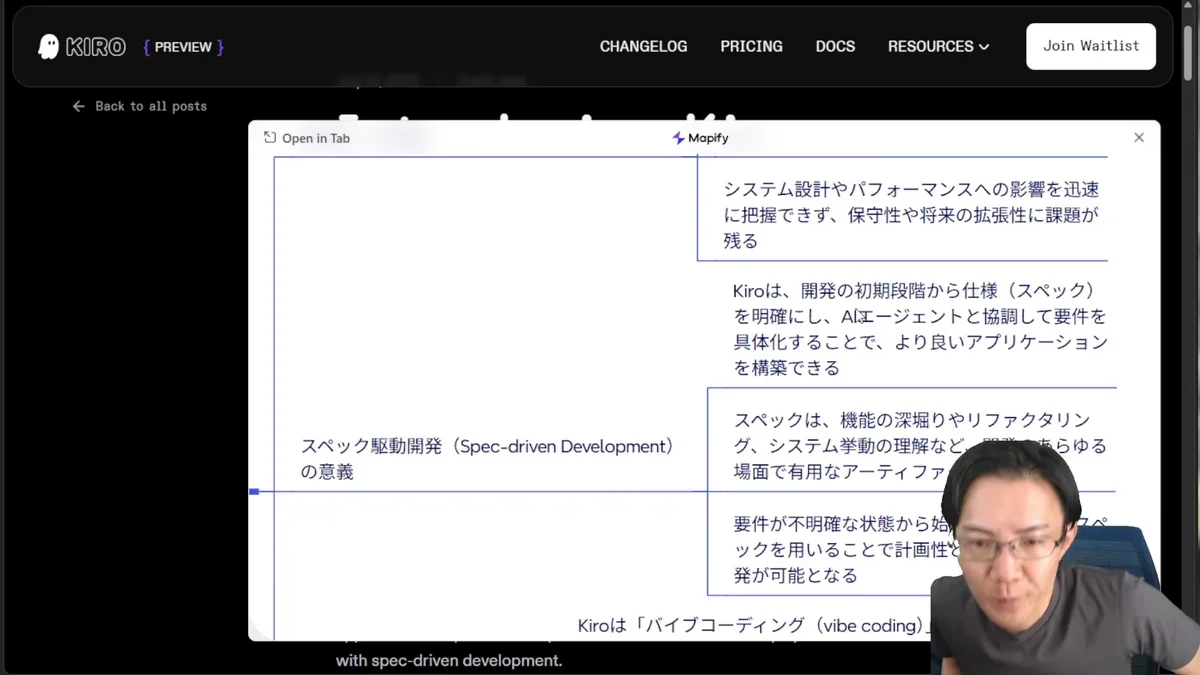The width and height of the screenshot is (1200, 675).
Task: Click the KIRO wordmark text
Action: click(96, 47)
